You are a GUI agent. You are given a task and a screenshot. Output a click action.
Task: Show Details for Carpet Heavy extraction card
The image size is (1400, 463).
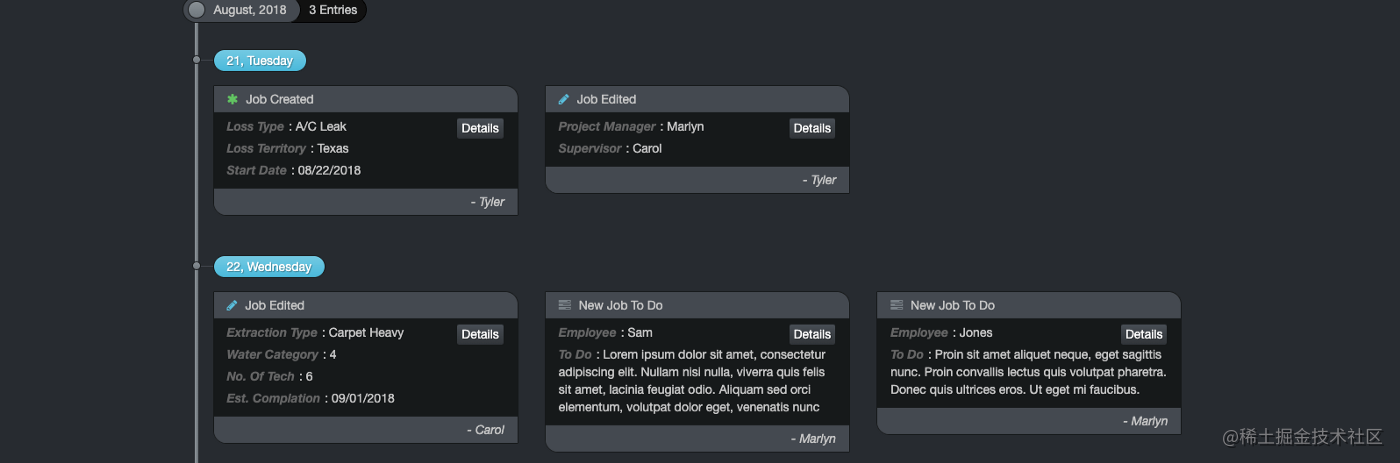click(480, 334)
